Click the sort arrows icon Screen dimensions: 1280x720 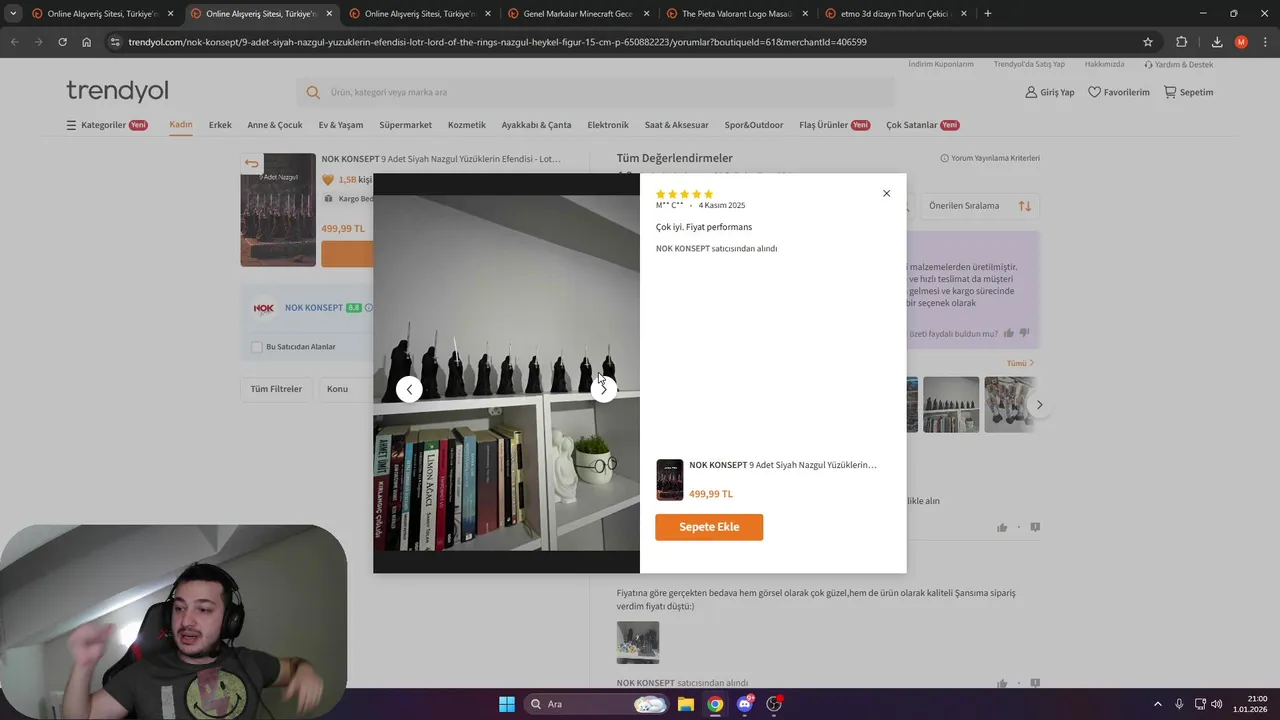pyautogui.click(x=1025, y=206)
